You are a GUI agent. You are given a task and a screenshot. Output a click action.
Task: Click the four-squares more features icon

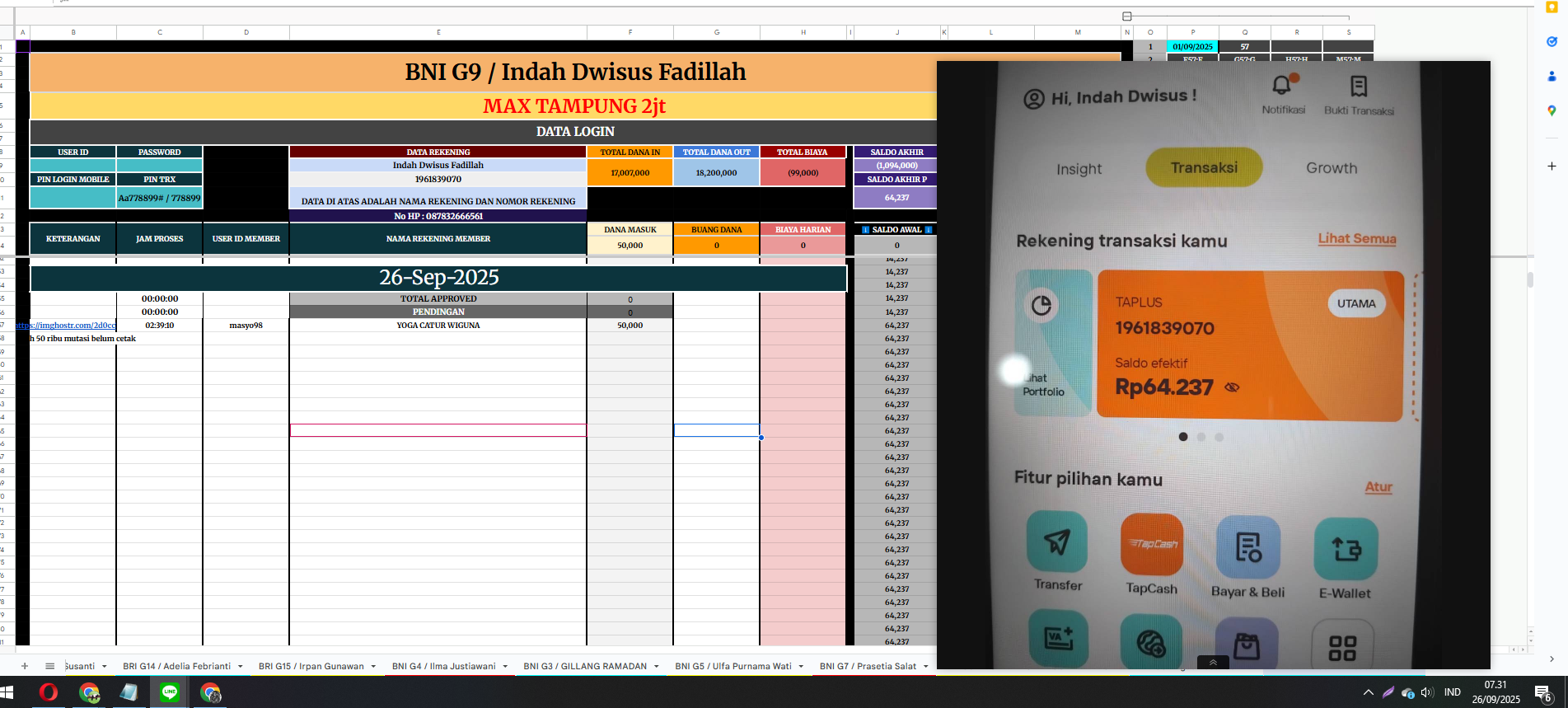point(1342,648)
